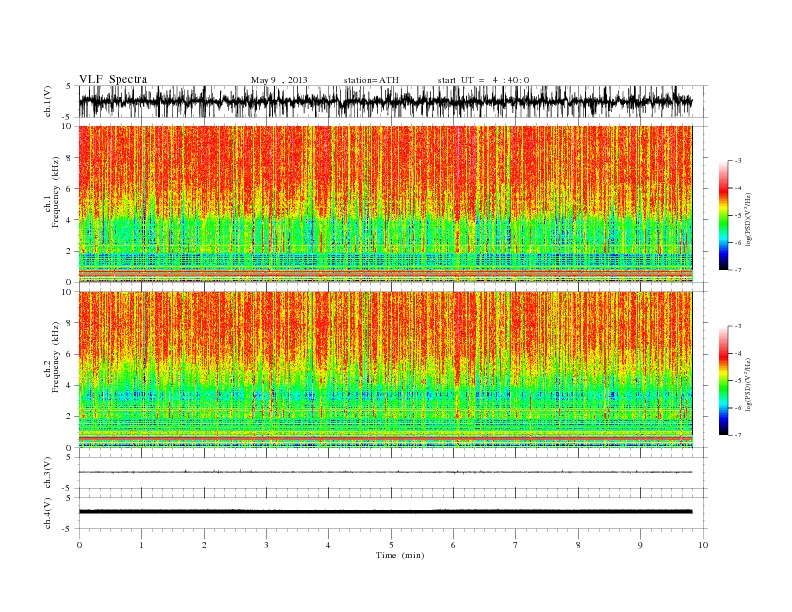Click the "ch.1(V)" waveform axis label
Image resolution: width=792 pixels, height=612 pixels.
tap(47, 101)
